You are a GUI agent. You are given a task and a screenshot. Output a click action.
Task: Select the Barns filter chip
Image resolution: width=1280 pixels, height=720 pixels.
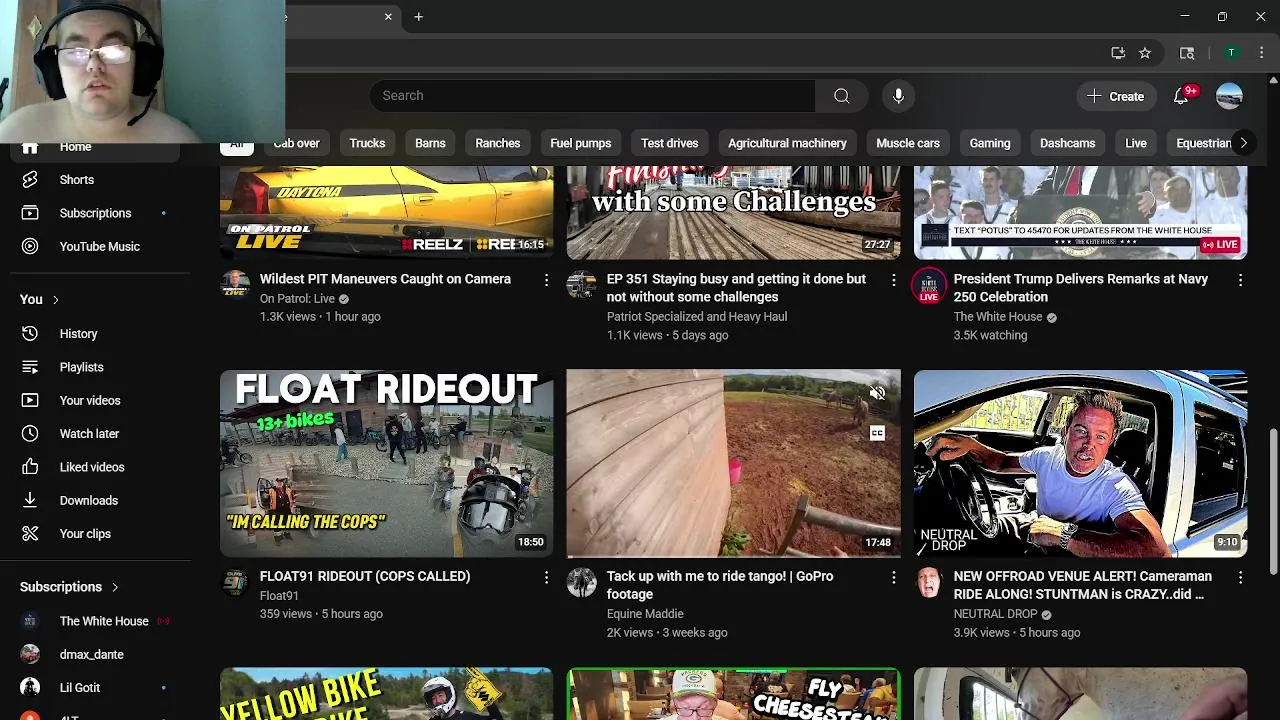[x=430, y=143]
